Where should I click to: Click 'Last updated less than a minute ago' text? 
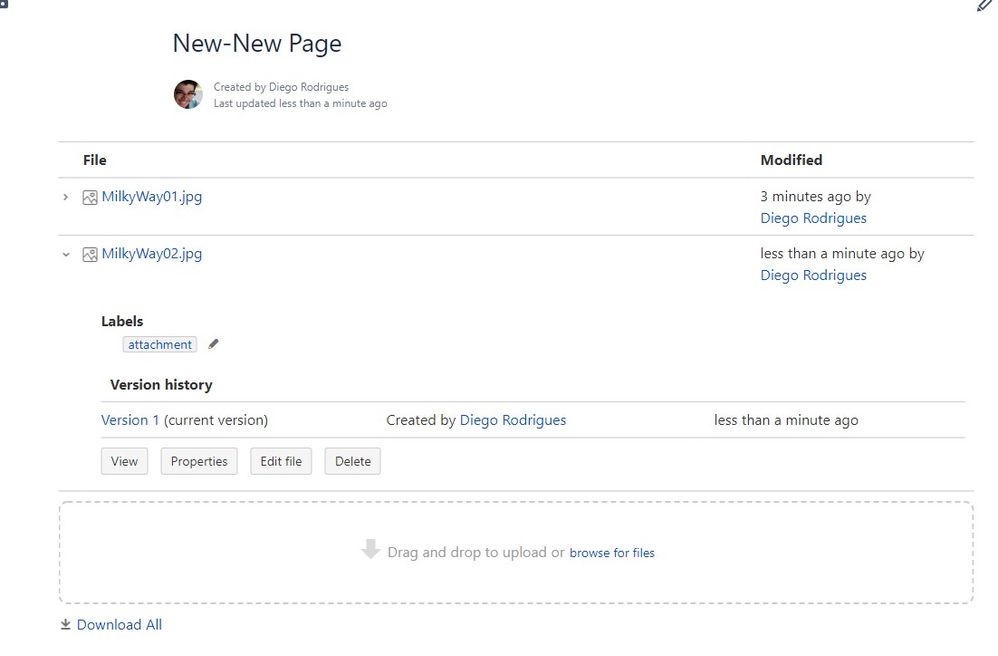point(300,104)
